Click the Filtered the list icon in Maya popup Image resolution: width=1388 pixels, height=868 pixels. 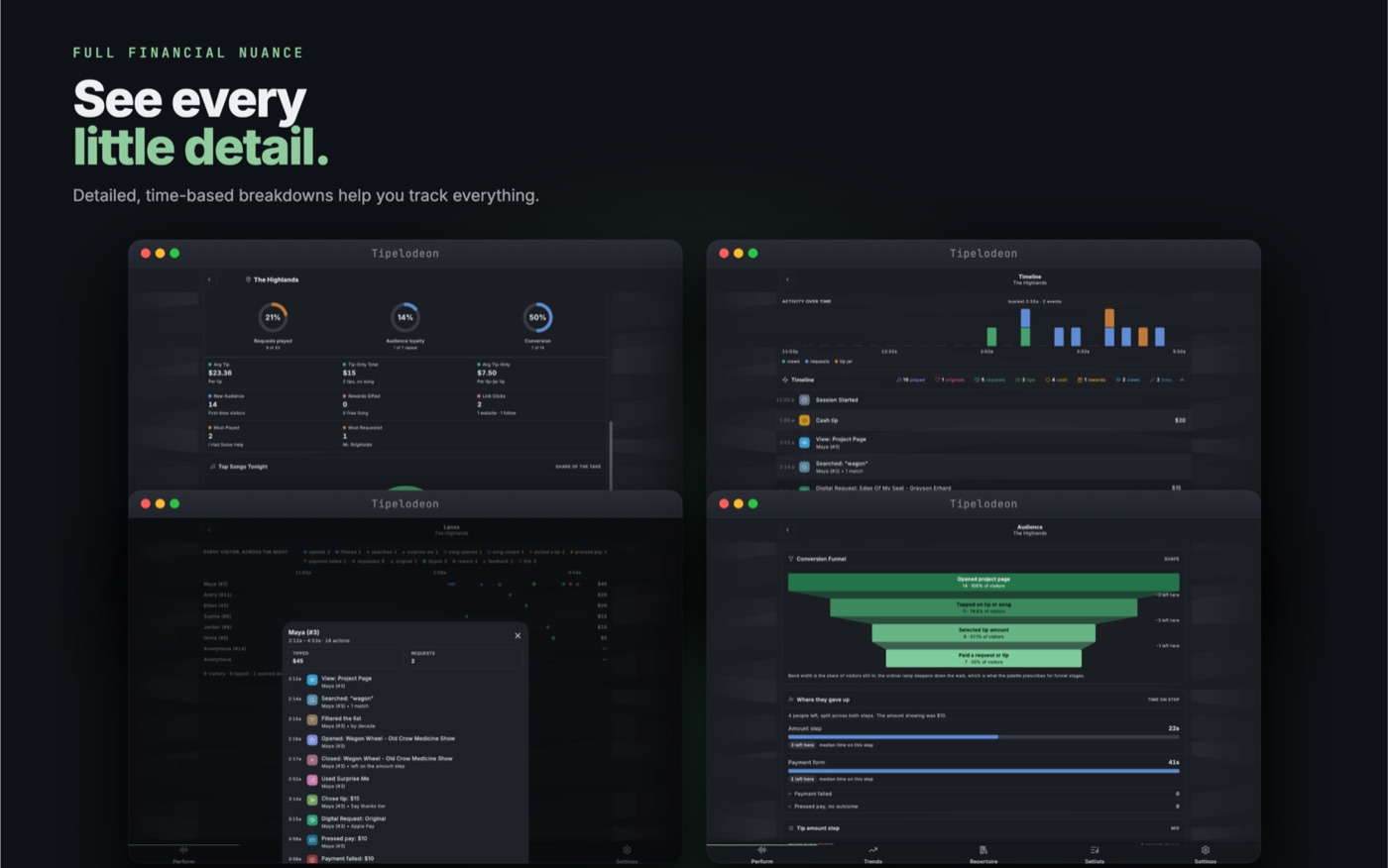(311, 720)
